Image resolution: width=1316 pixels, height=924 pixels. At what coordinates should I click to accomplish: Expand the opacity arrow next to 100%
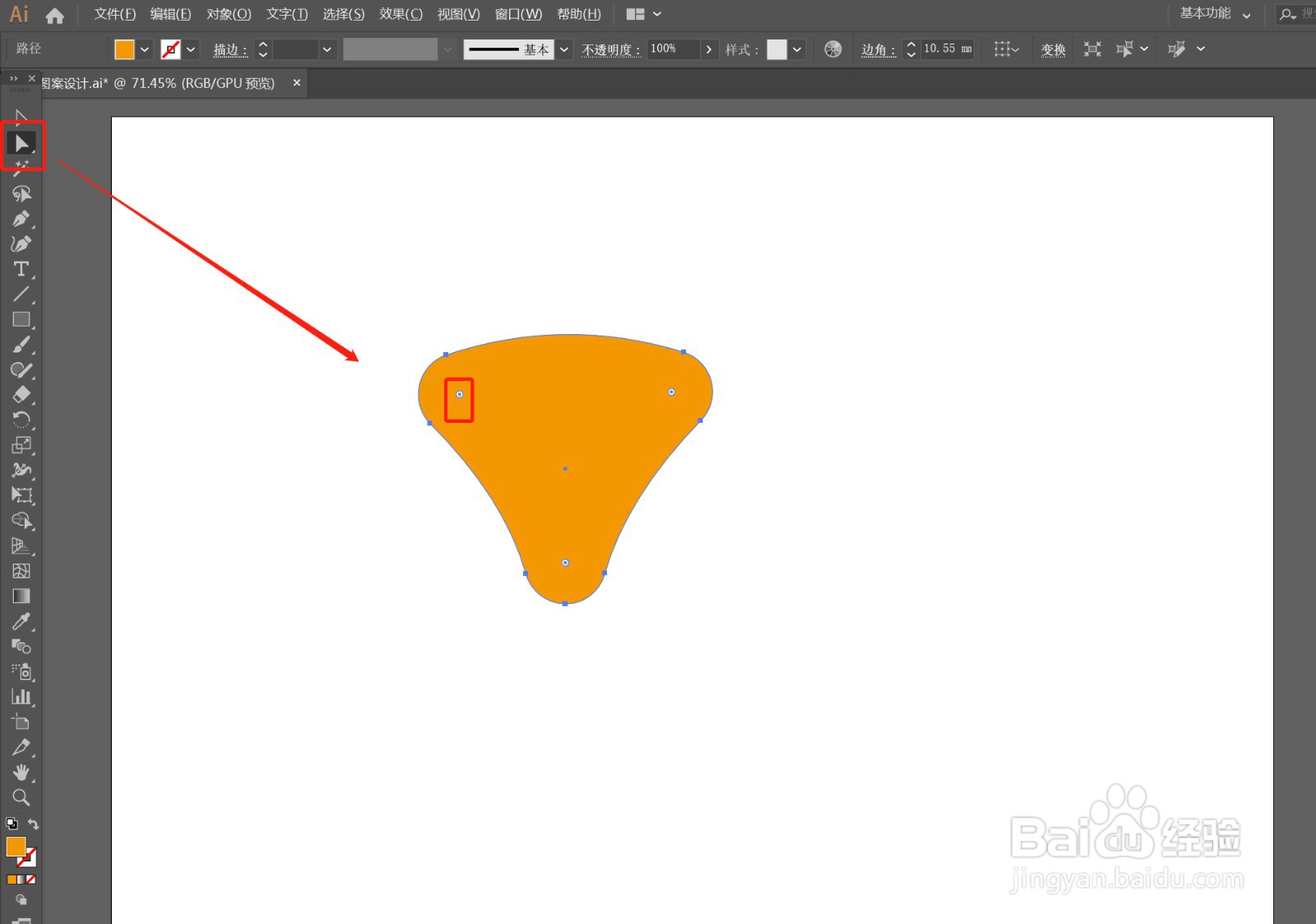(709, 49)
